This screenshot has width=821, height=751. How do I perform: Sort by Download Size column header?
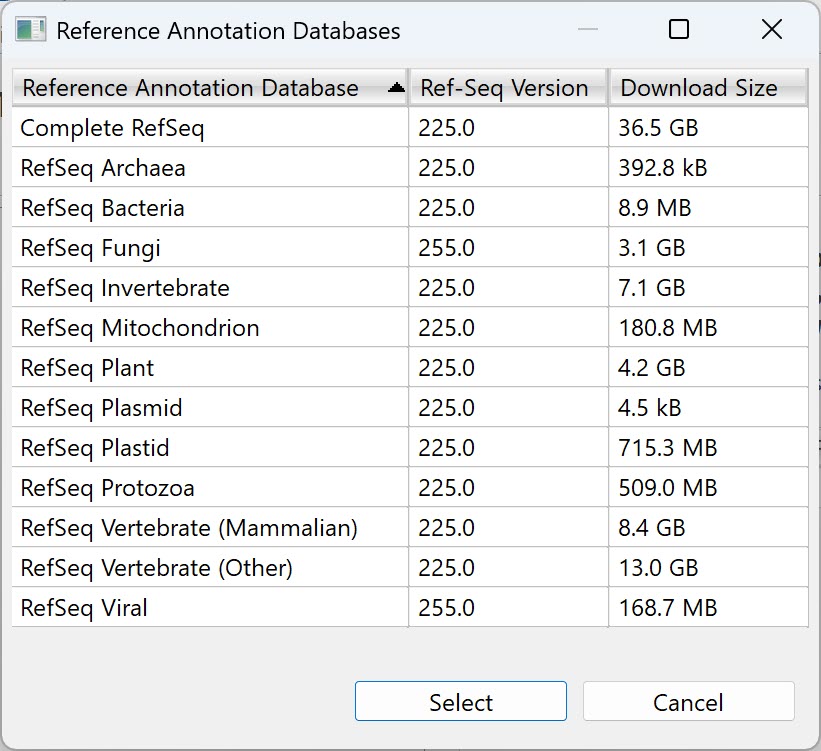pyautogui.click(x=708, y=88)
